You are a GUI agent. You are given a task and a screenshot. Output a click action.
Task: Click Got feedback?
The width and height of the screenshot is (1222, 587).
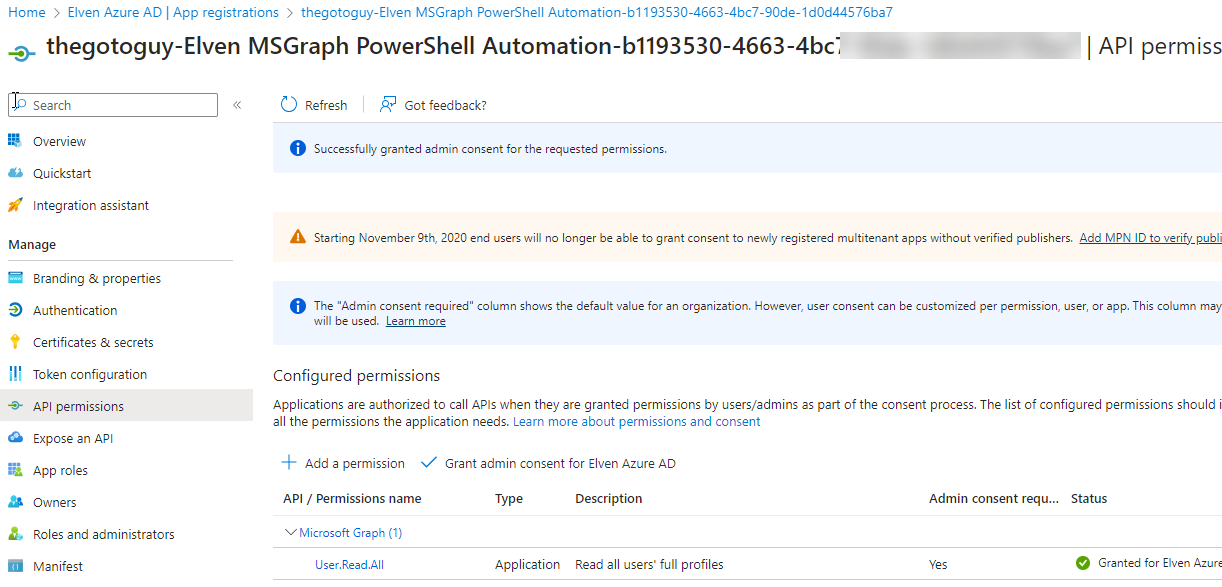tap(433, 105)
